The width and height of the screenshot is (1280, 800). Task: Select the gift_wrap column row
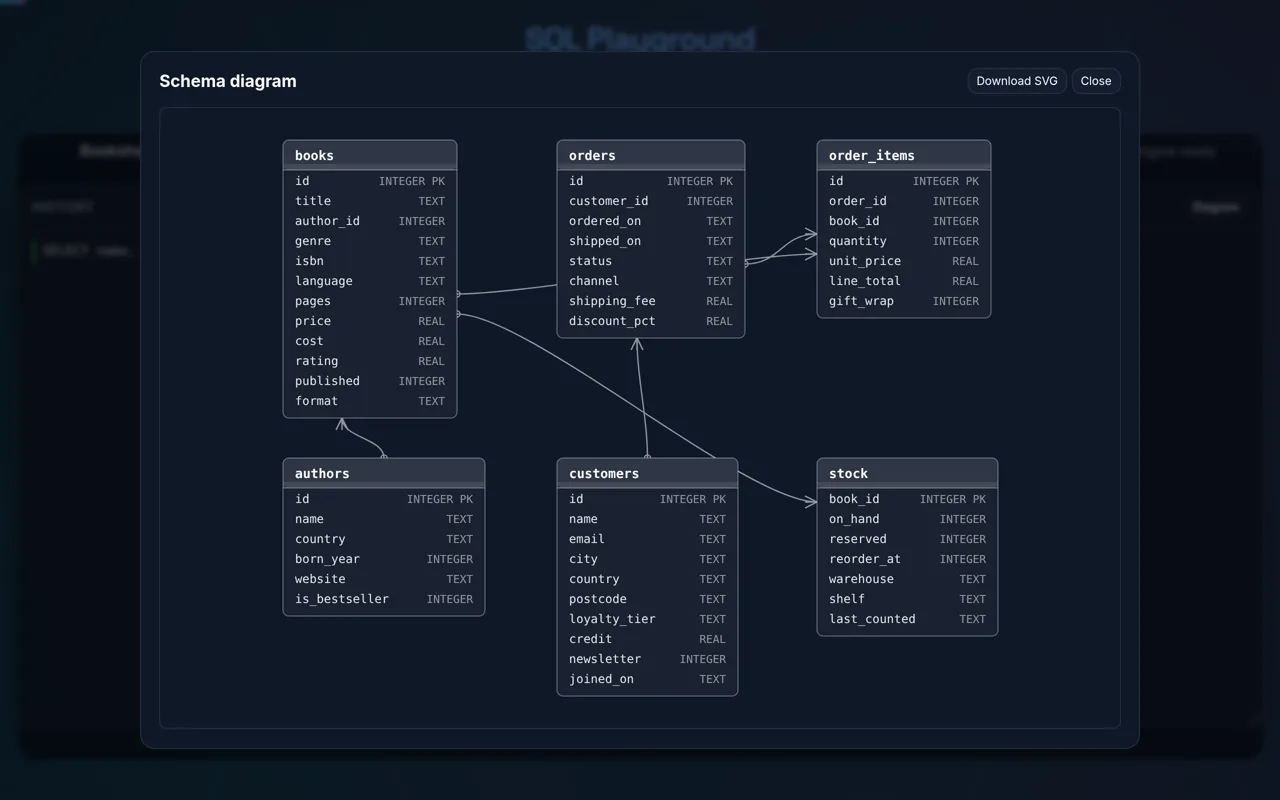point(904,301)
